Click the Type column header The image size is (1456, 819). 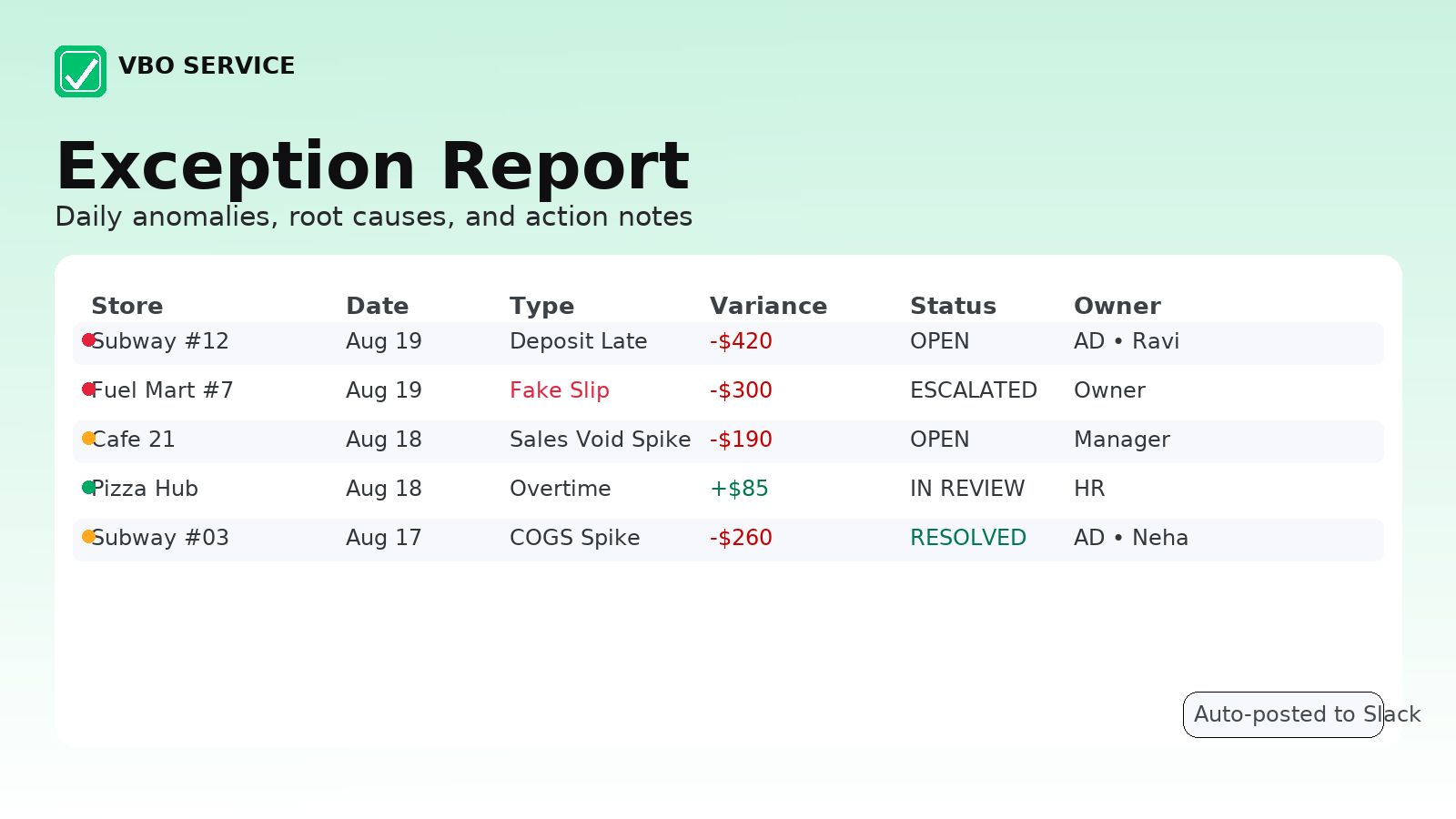(541, 307)
